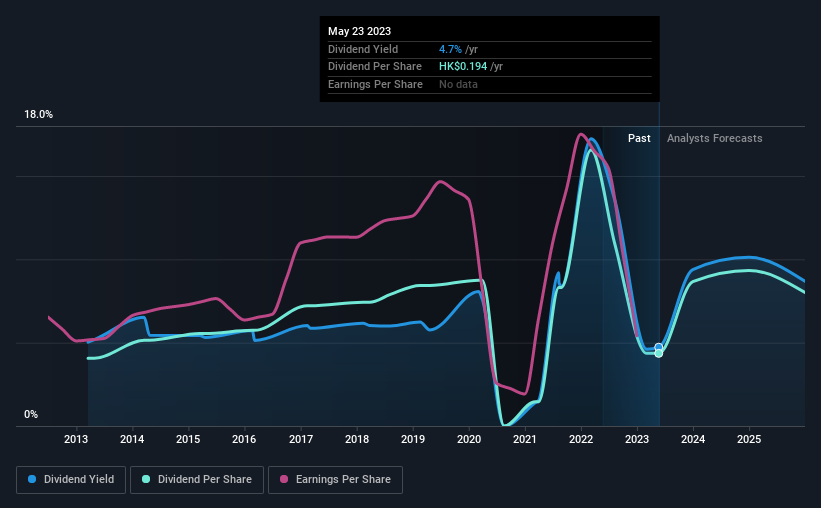
Task: Click the 18.0% y-axis label
Action: (38, 115)
